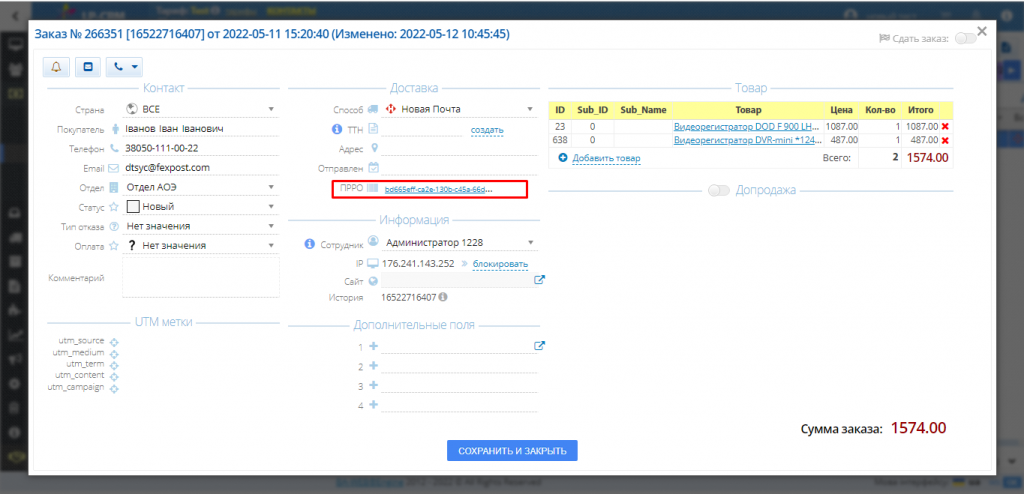
Task: Remove the DVR-mini product row with red X
Action: point(945,140)
